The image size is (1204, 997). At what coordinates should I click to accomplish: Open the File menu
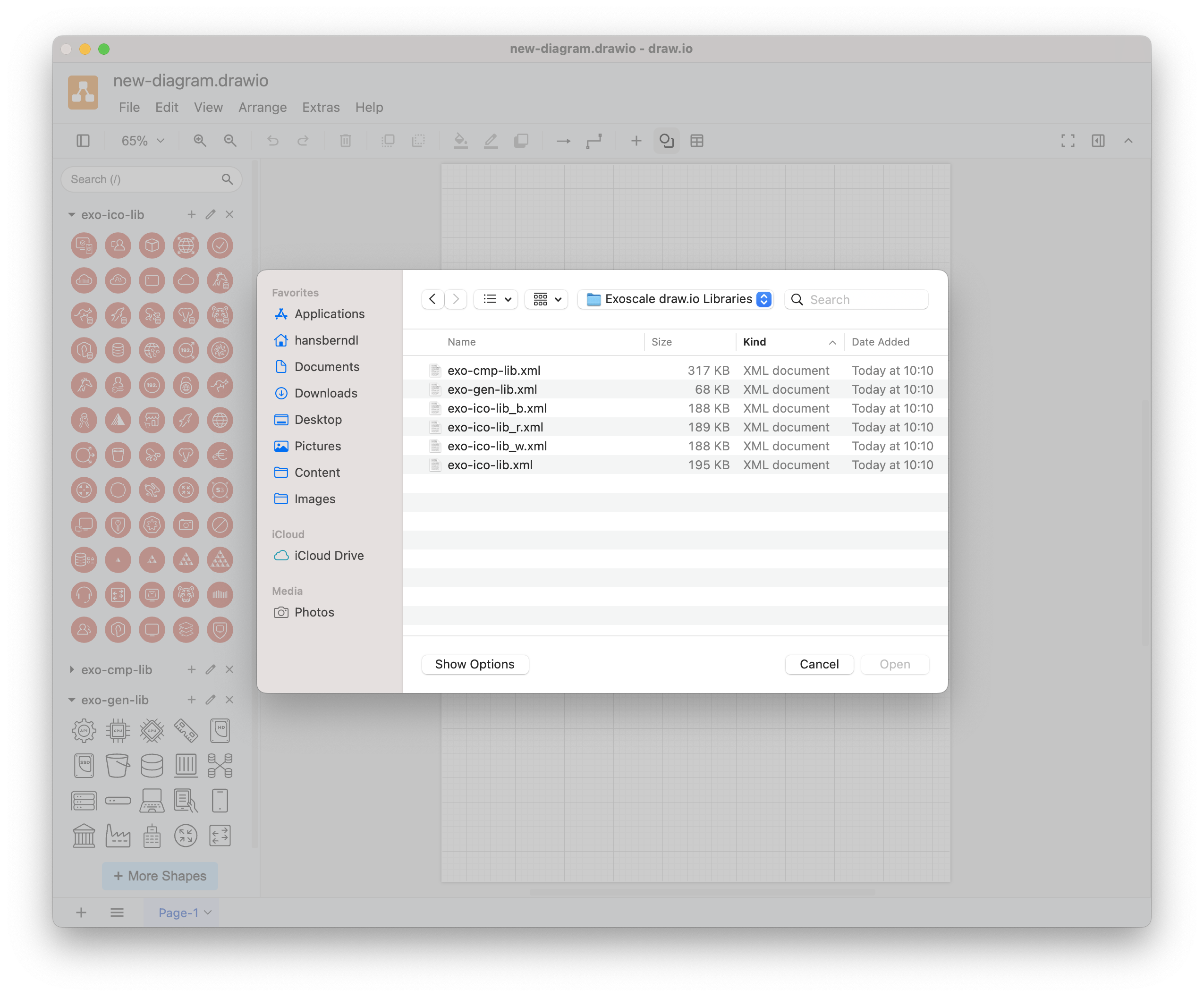point(129,107)
